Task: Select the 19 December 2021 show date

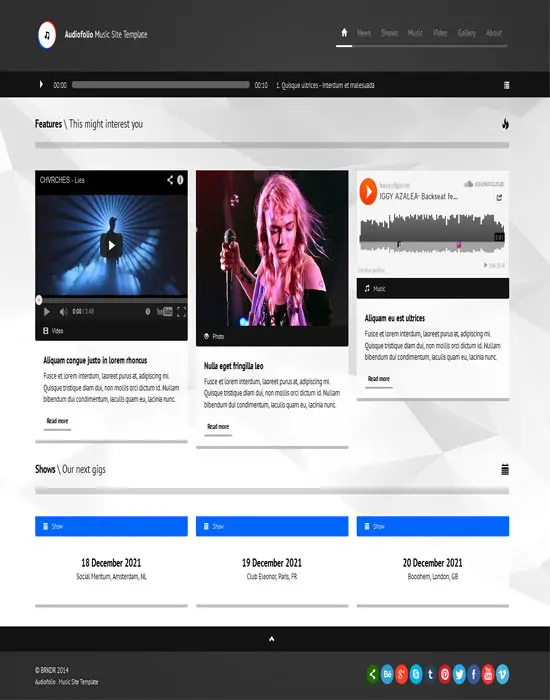Action: click(x=272, y=562)
